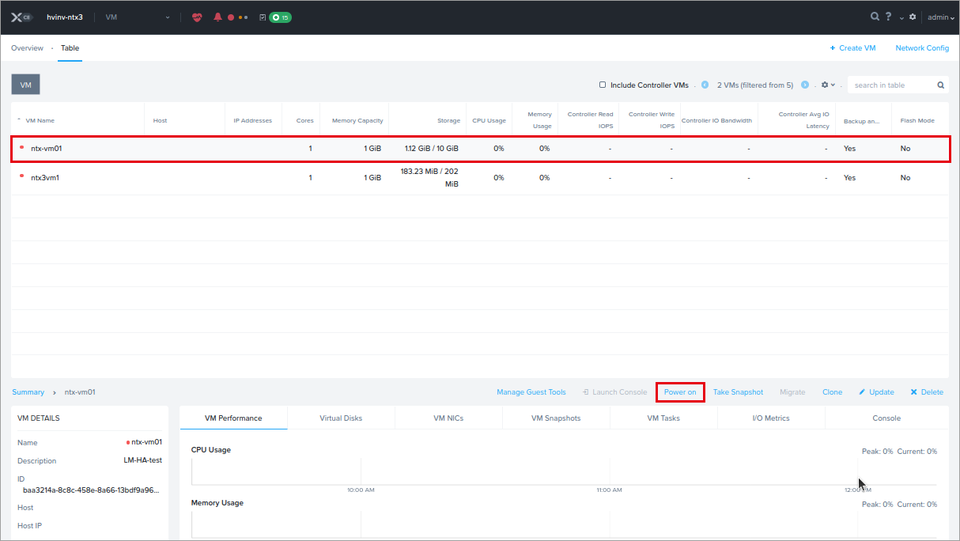Click the Nutanix X logo icon
Screen dimensions: 960x541
(x=17, y=17)
